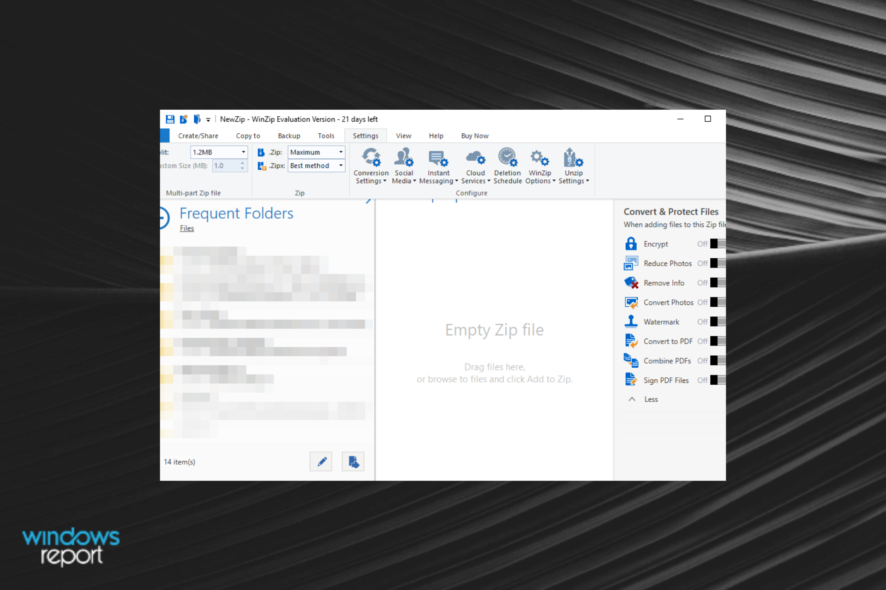The width and height of the screenshot is (886, 590).
Task: Click the Convert to PDF icon
Action: (631, 341)
